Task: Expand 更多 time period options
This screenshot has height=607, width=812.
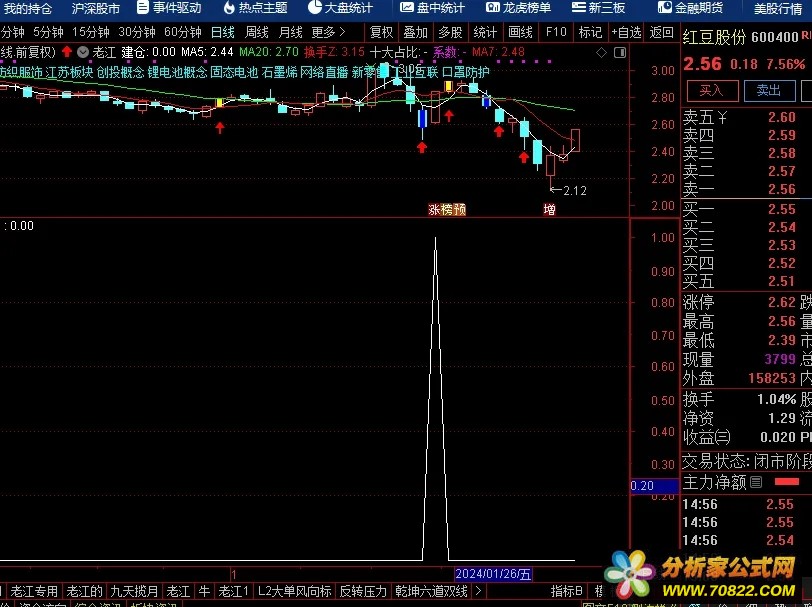Action: (328, 32)
